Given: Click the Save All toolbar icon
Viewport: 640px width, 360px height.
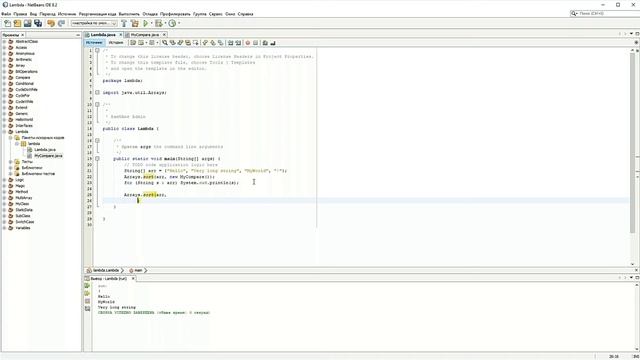Looking at the screenshot, I should [x=38, y=23].
